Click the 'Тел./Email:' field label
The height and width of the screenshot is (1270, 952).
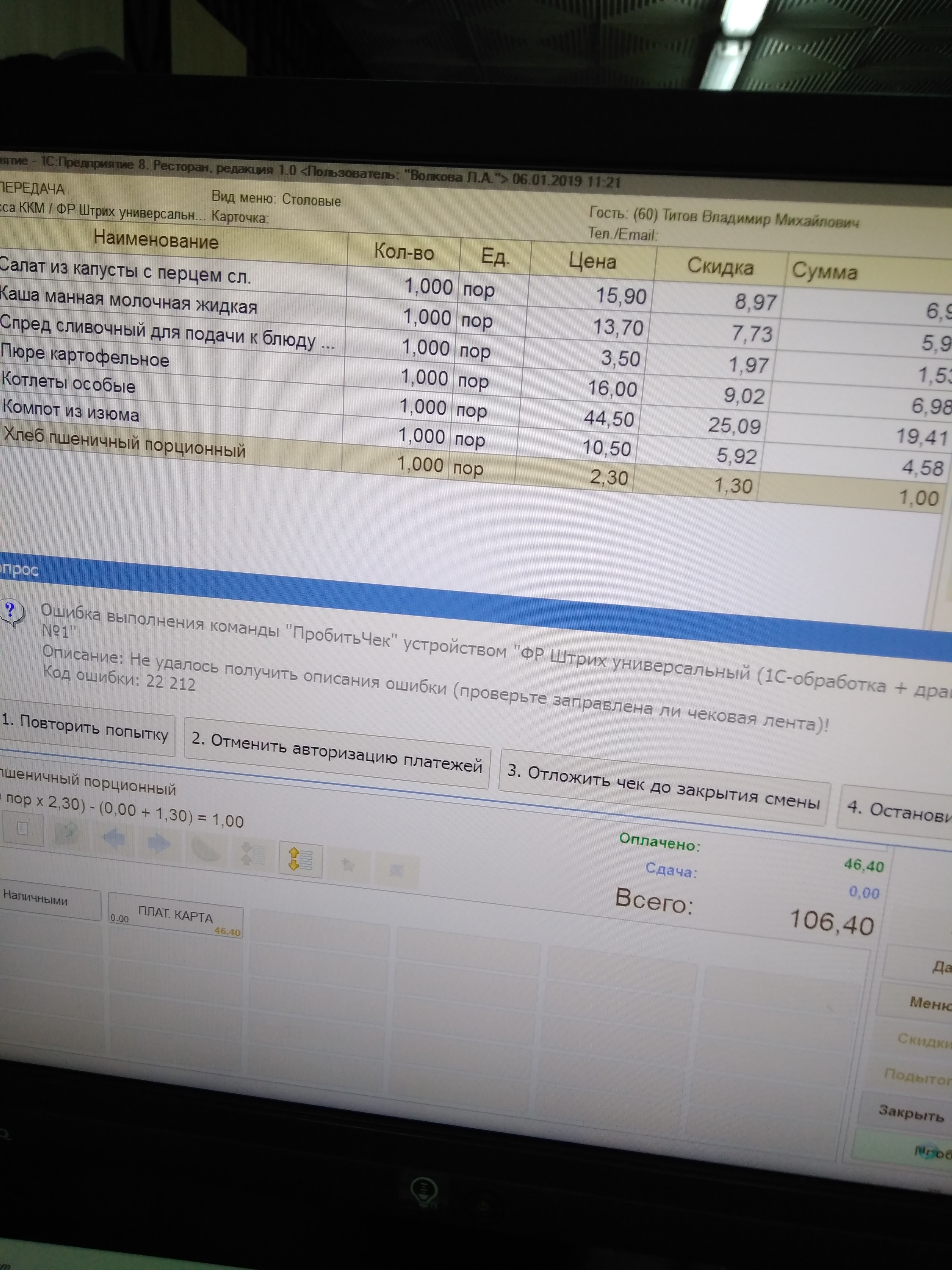coord(623,234)
